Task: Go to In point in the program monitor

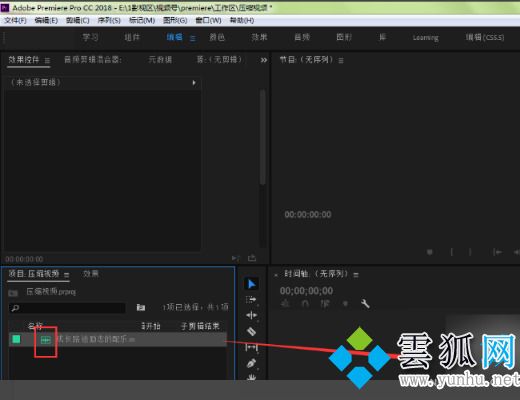Action: pyautogui.click(x=497, y=252)
